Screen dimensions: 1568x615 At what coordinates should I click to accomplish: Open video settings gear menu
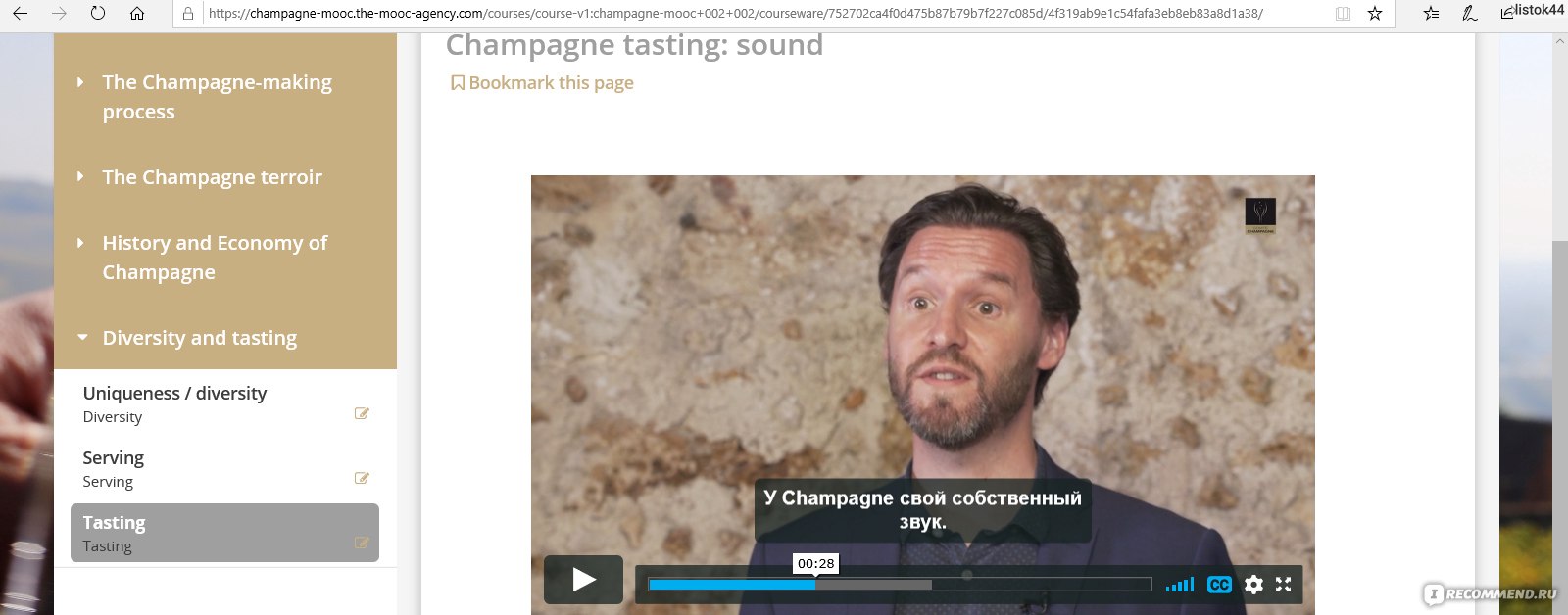pyautogui.click(x=1253, y=585)
